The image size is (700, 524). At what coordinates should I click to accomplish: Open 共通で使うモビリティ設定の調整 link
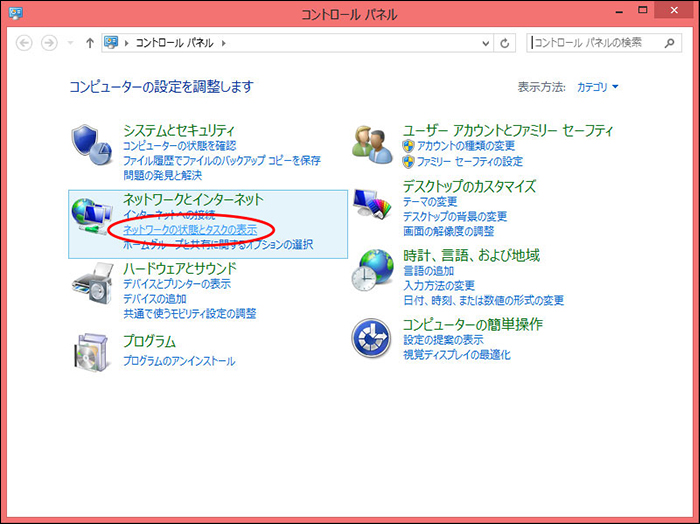[x=190, y=313]
